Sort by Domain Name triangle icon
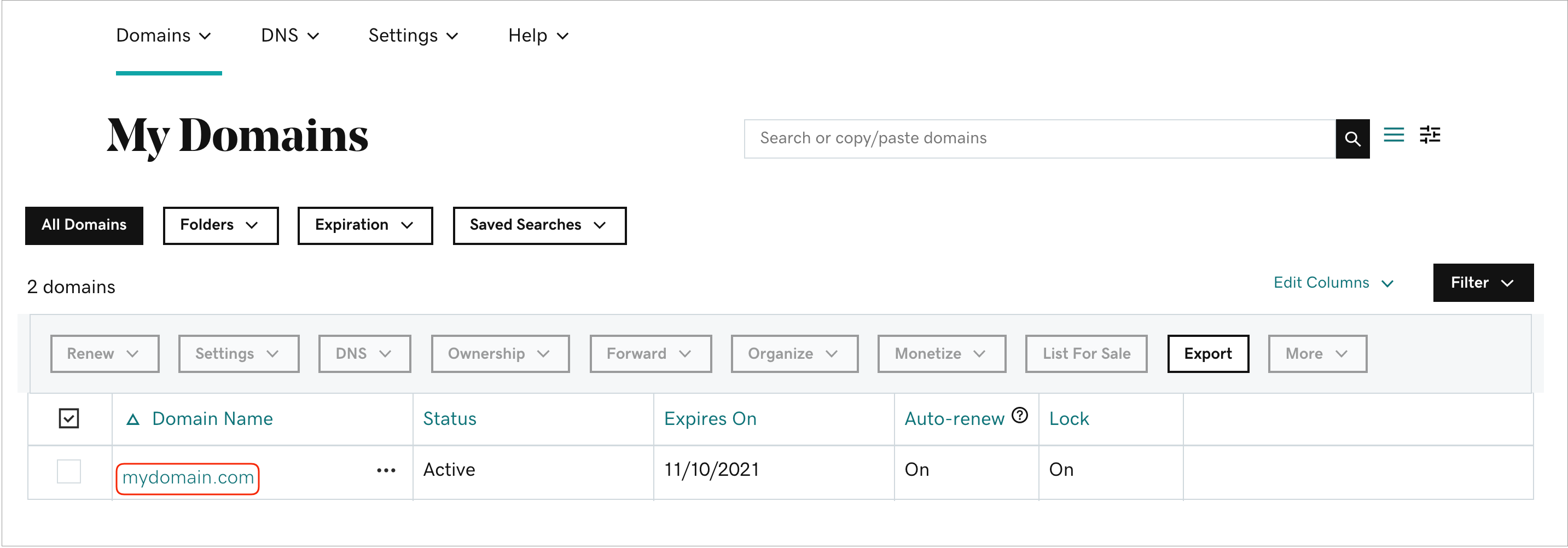Viewport: 1568px width, 548px height. (133, 419)
